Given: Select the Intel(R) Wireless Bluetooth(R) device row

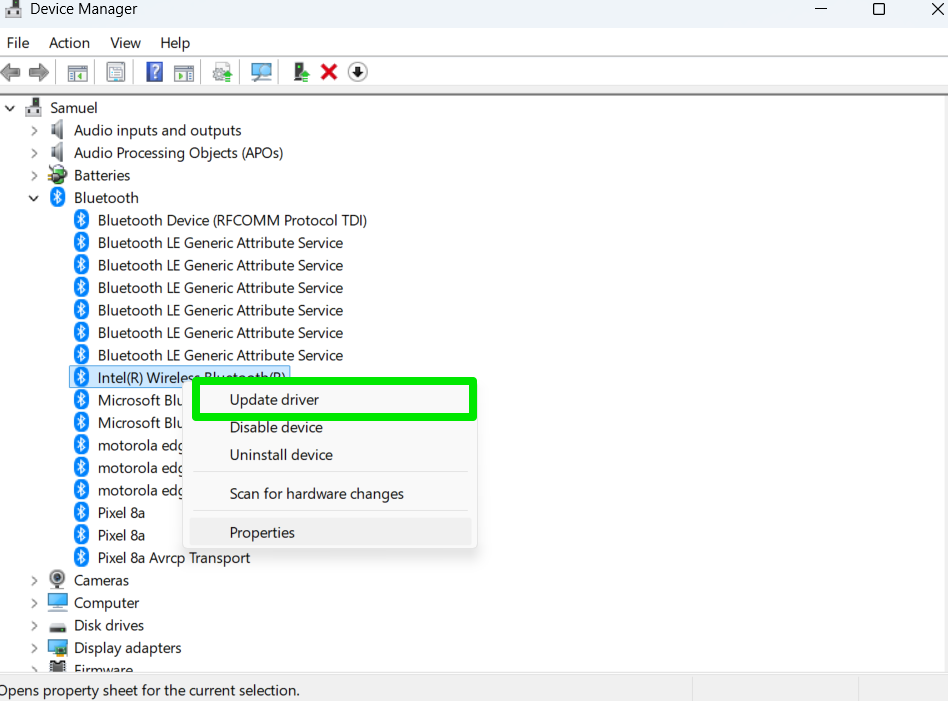Looking at the screenshot, I should click(x=180, y=377).
